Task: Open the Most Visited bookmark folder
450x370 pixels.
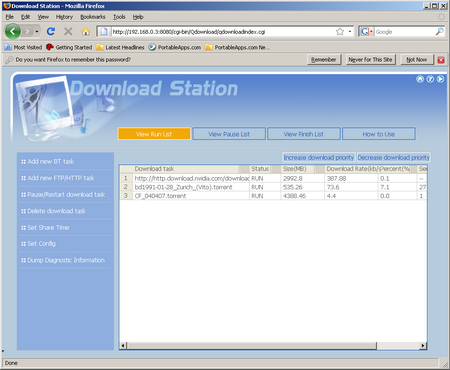Action: point(23,47)
